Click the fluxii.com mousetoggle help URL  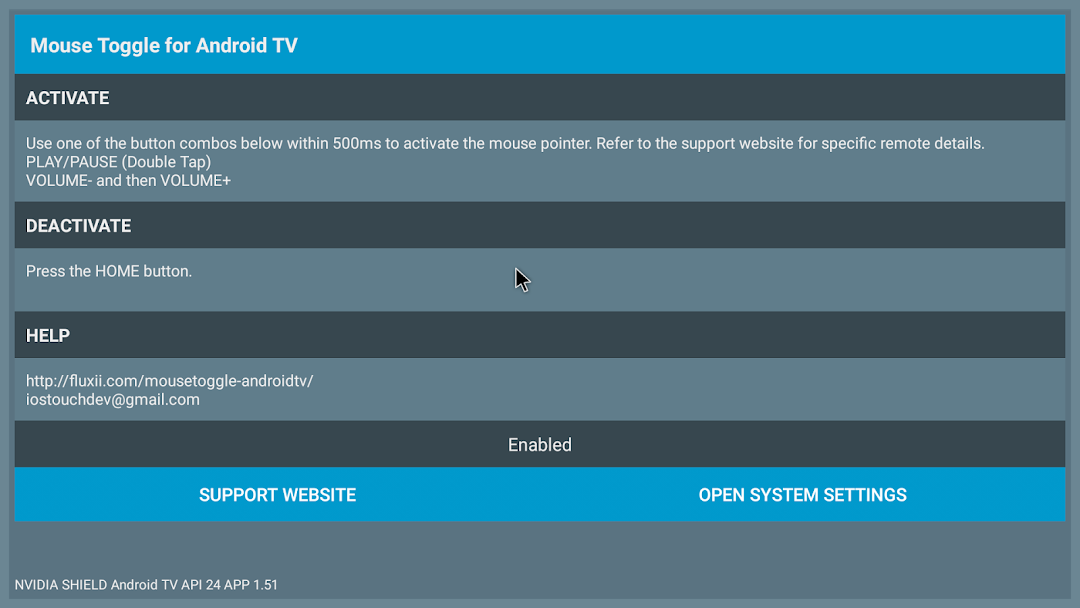(169, 381)
